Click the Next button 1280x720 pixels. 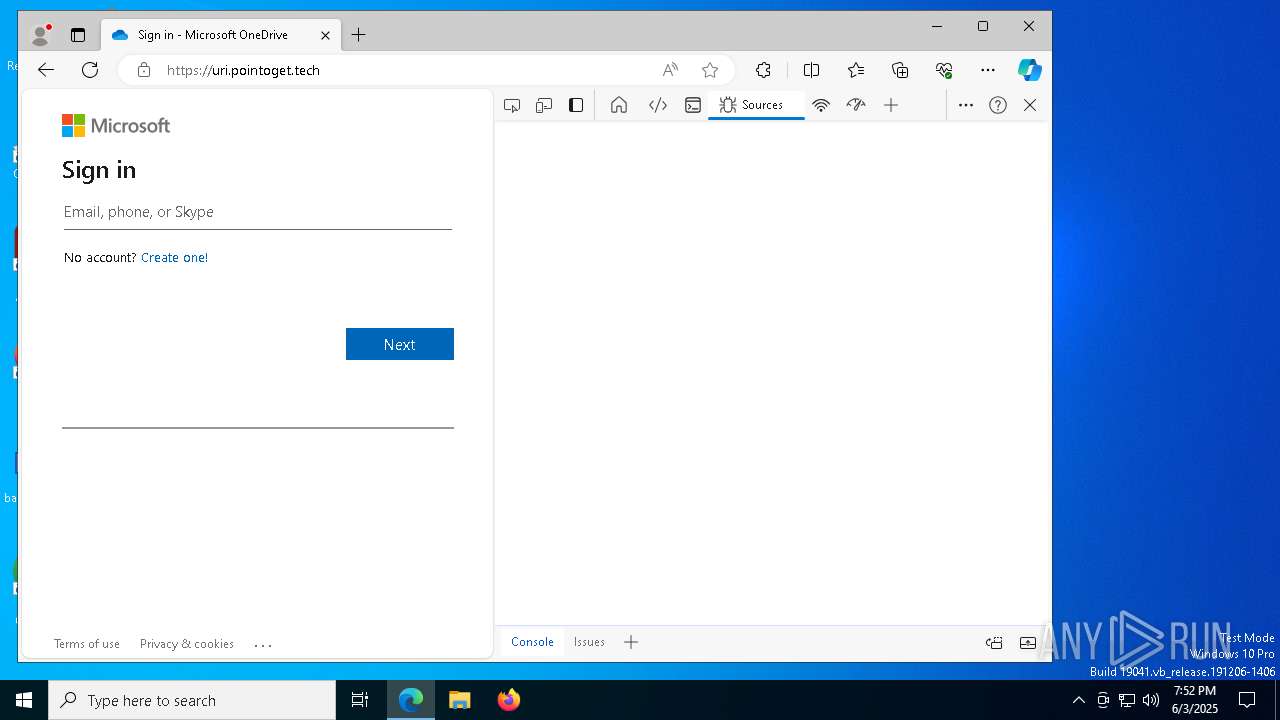click(400, 344)
